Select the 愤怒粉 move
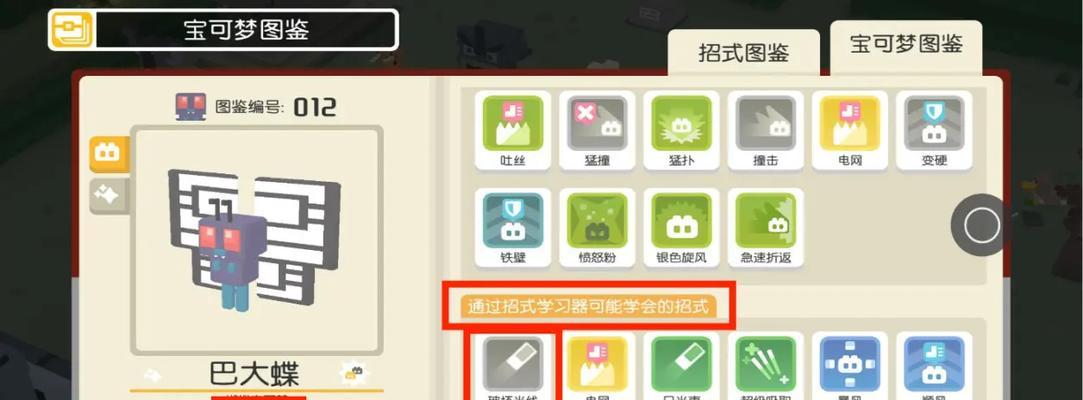The height and width of the screenshot is (400, 1083). tap(597, 227)
